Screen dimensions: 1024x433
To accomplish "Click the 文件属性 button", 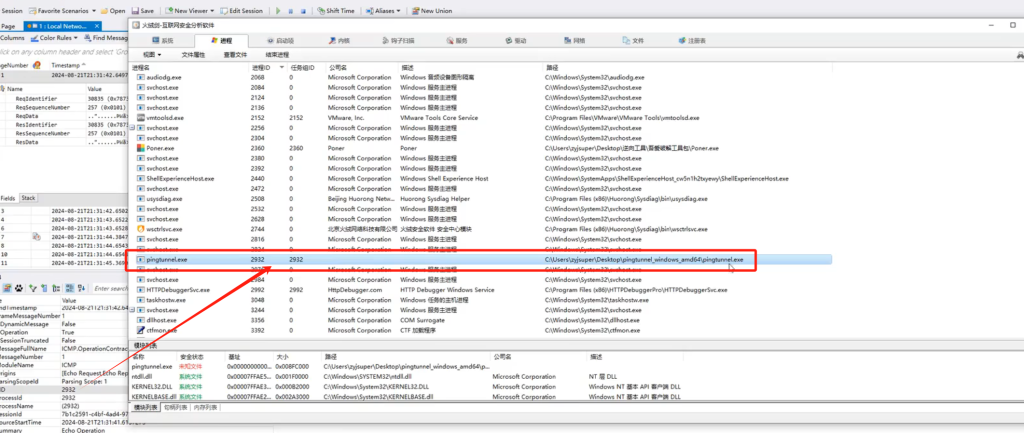I will [x=193, y=55].
